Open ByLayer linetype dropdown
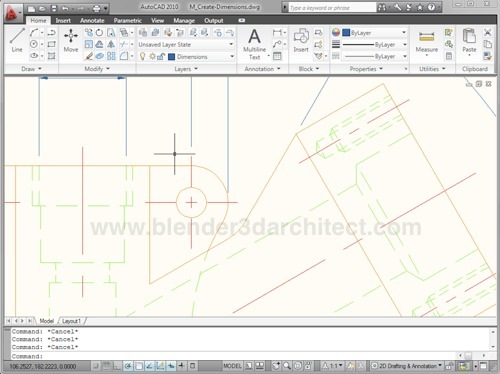Viewport: 500px width, 374px height. point(374,56)
